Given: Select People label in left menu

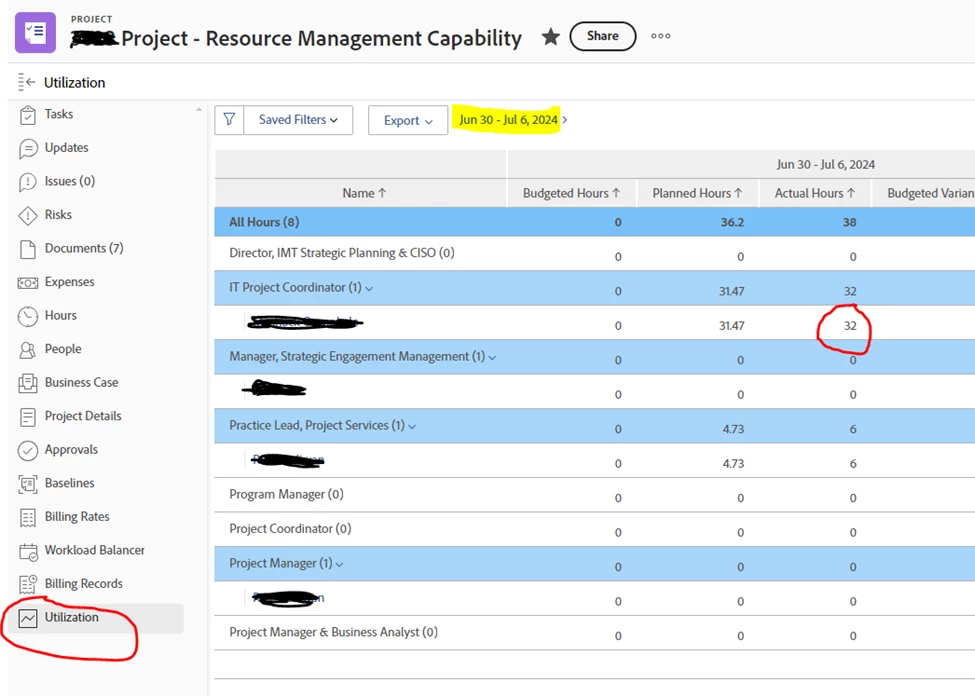Looking at the screenshot, I should tap(63, 349).
